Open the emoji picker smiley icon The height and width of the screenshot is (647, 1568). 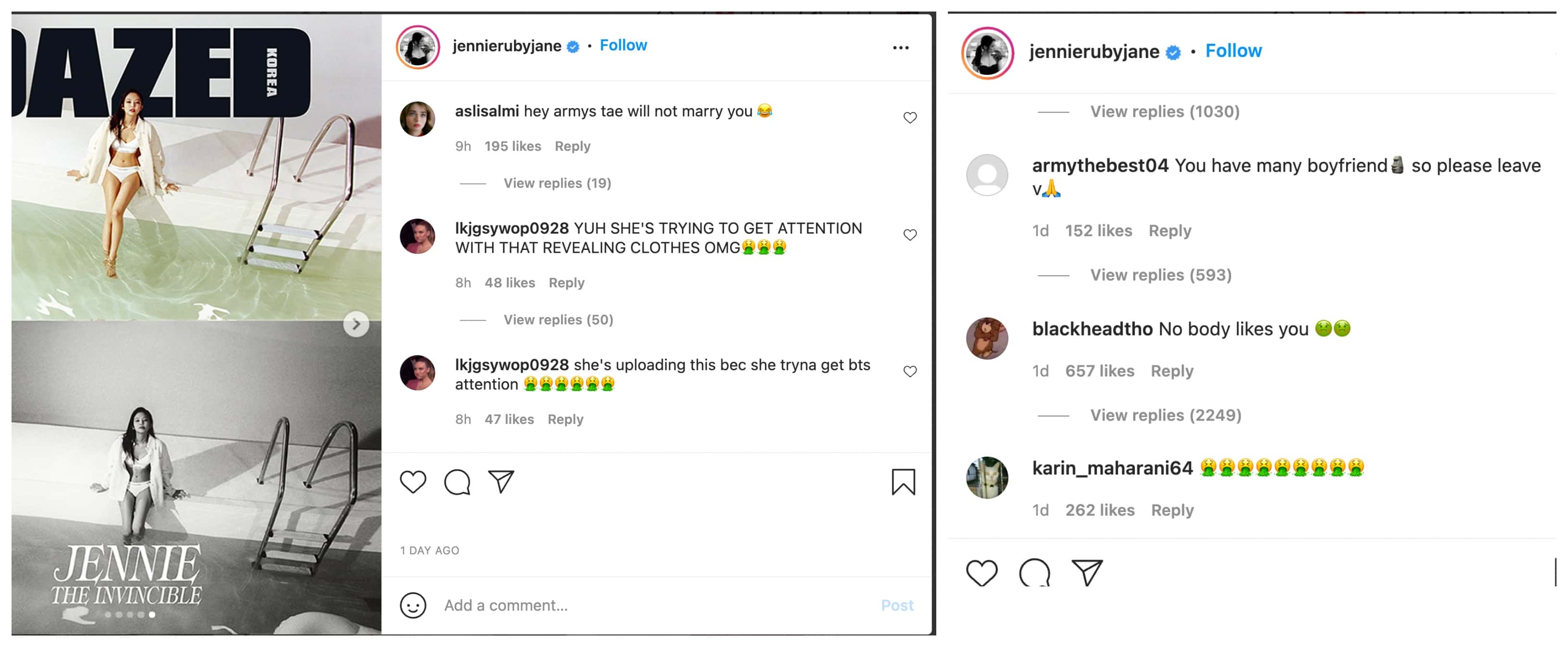pyautogui.click(x=413, y=606)
